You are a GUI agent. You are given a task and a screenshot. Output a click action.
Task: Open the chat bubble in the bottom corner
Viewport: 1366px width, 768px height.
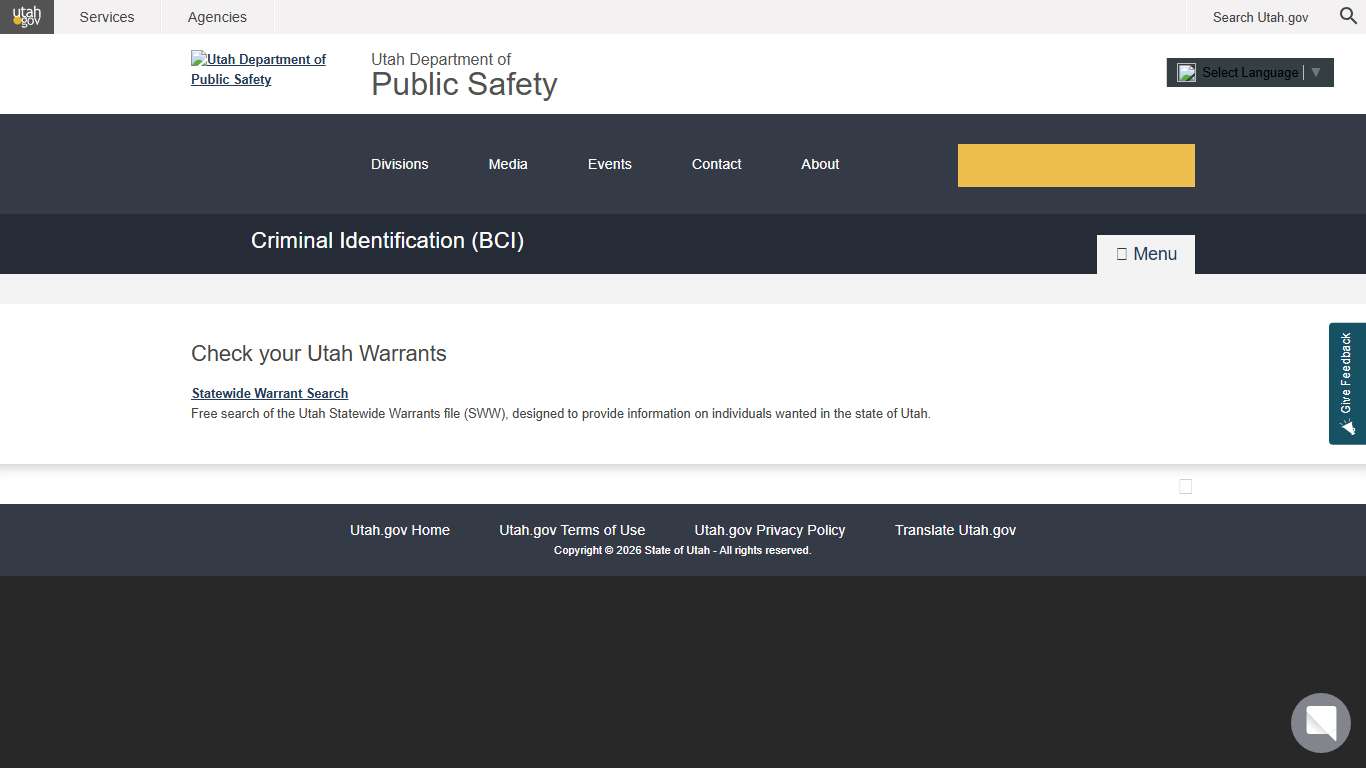[1320, 722]
